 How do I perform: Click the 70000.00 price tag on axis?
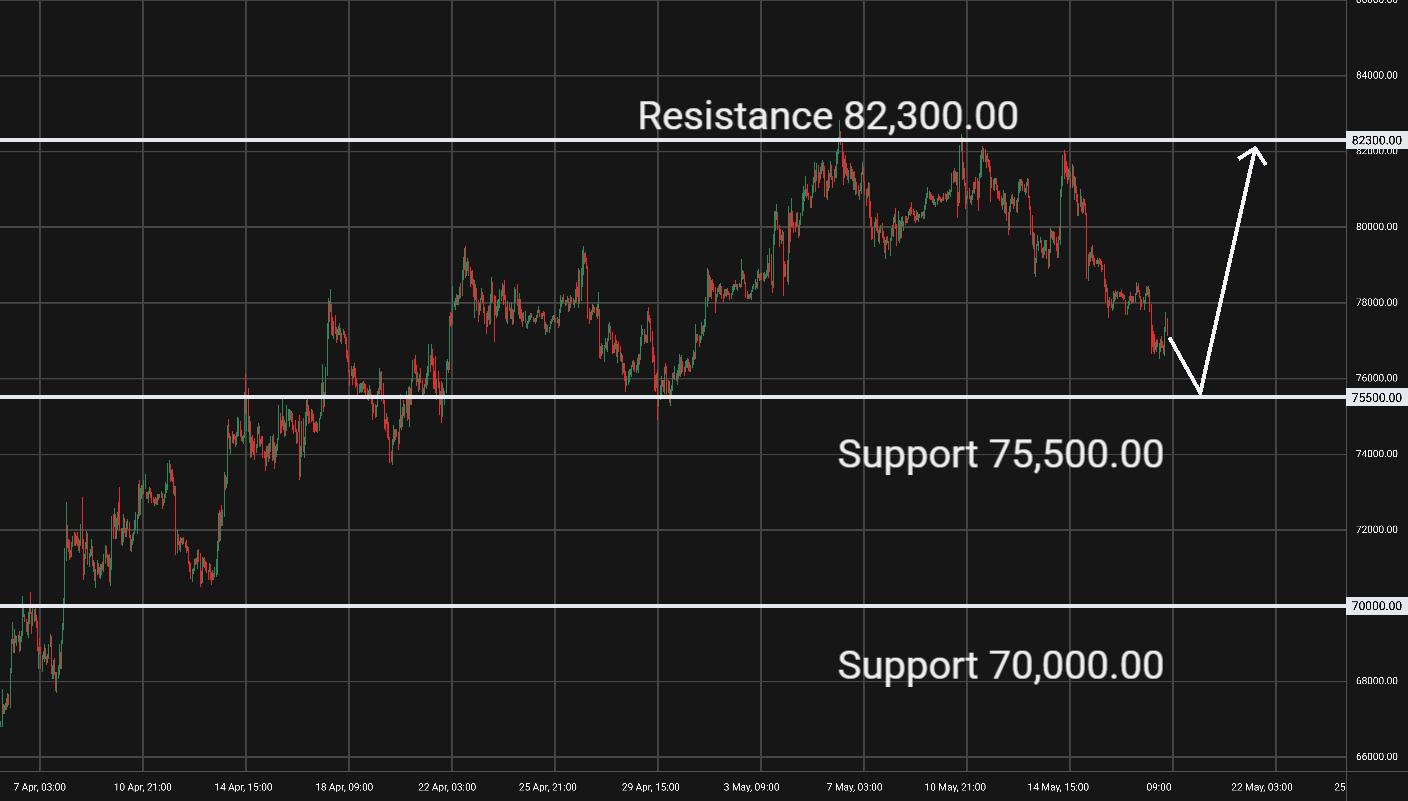[1377, 606]
